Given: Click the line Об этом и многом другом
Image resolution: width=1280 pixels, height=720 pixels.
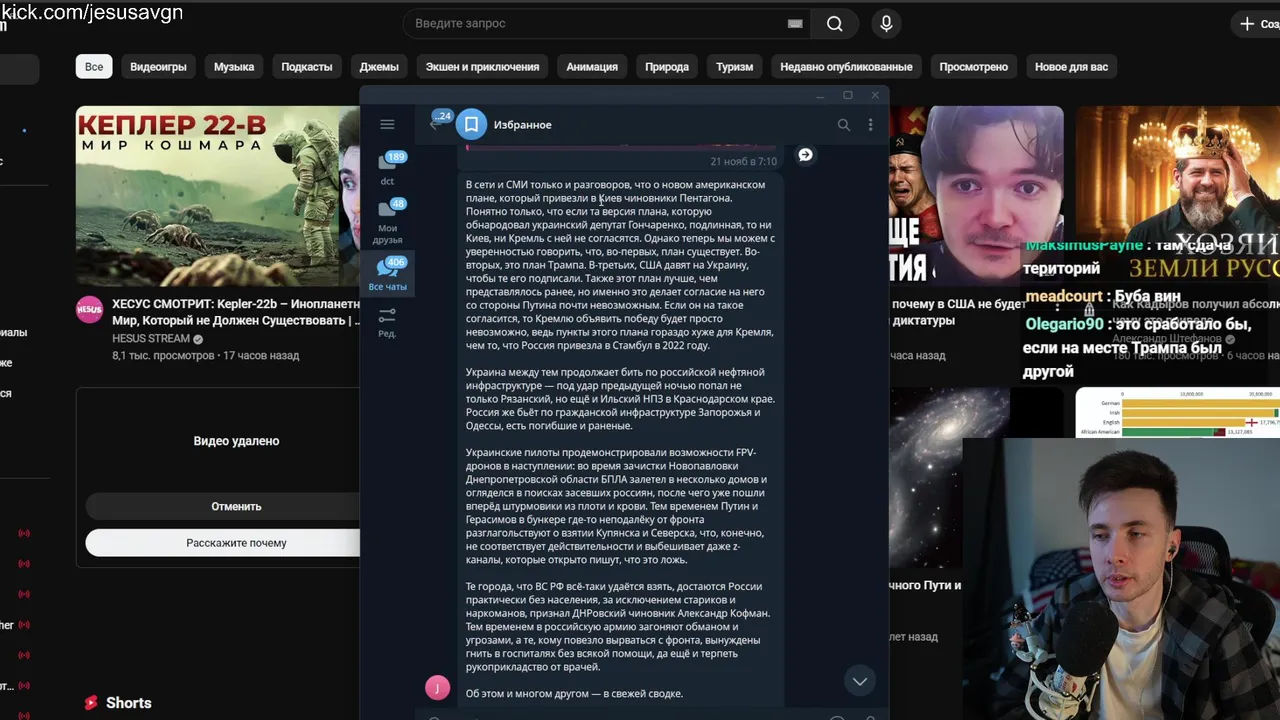Looking at the screenshot, I should (574, 694).
